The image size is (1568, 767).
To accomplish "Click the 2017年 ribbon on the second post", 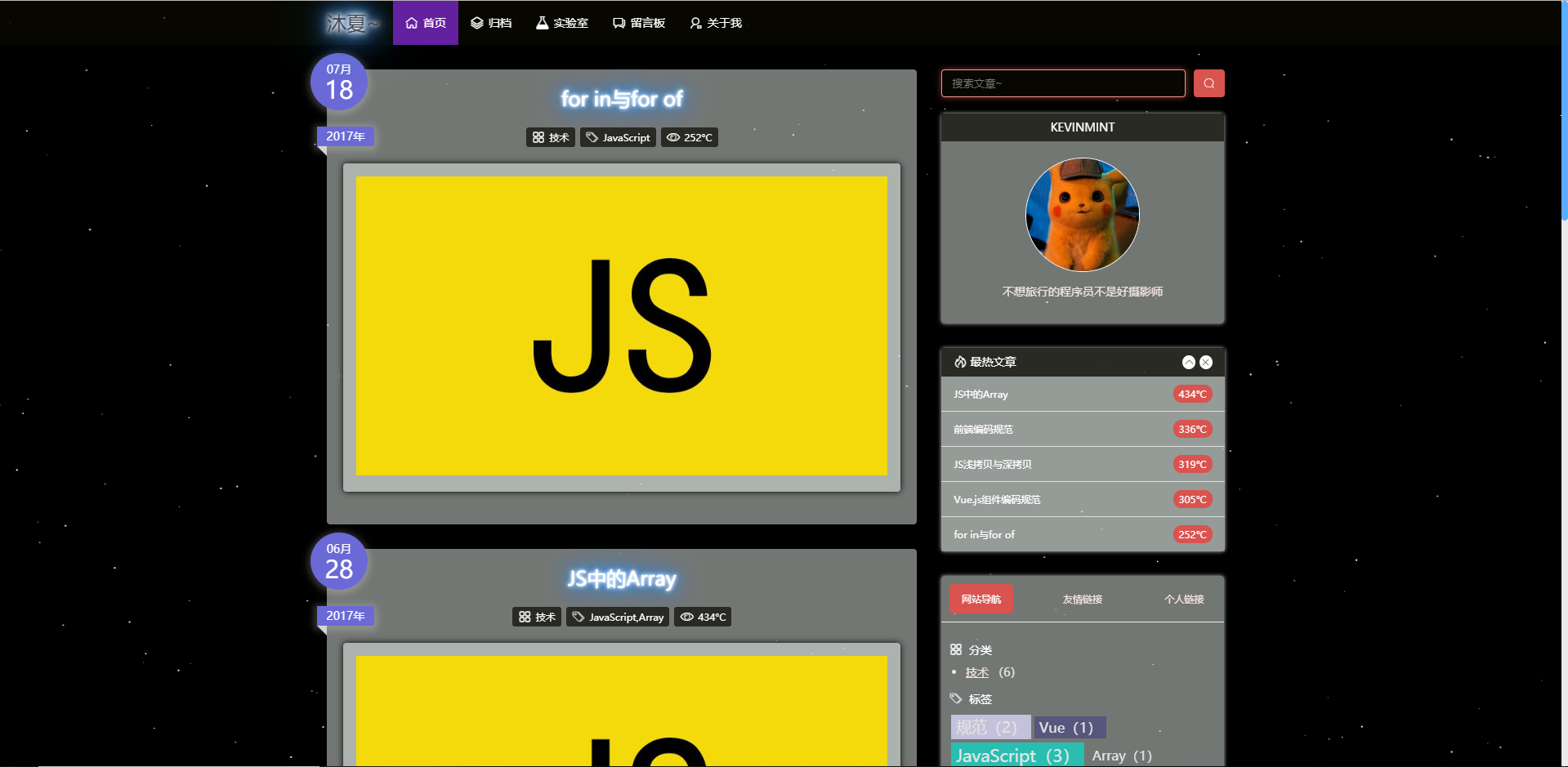I will tap(346, 616).
